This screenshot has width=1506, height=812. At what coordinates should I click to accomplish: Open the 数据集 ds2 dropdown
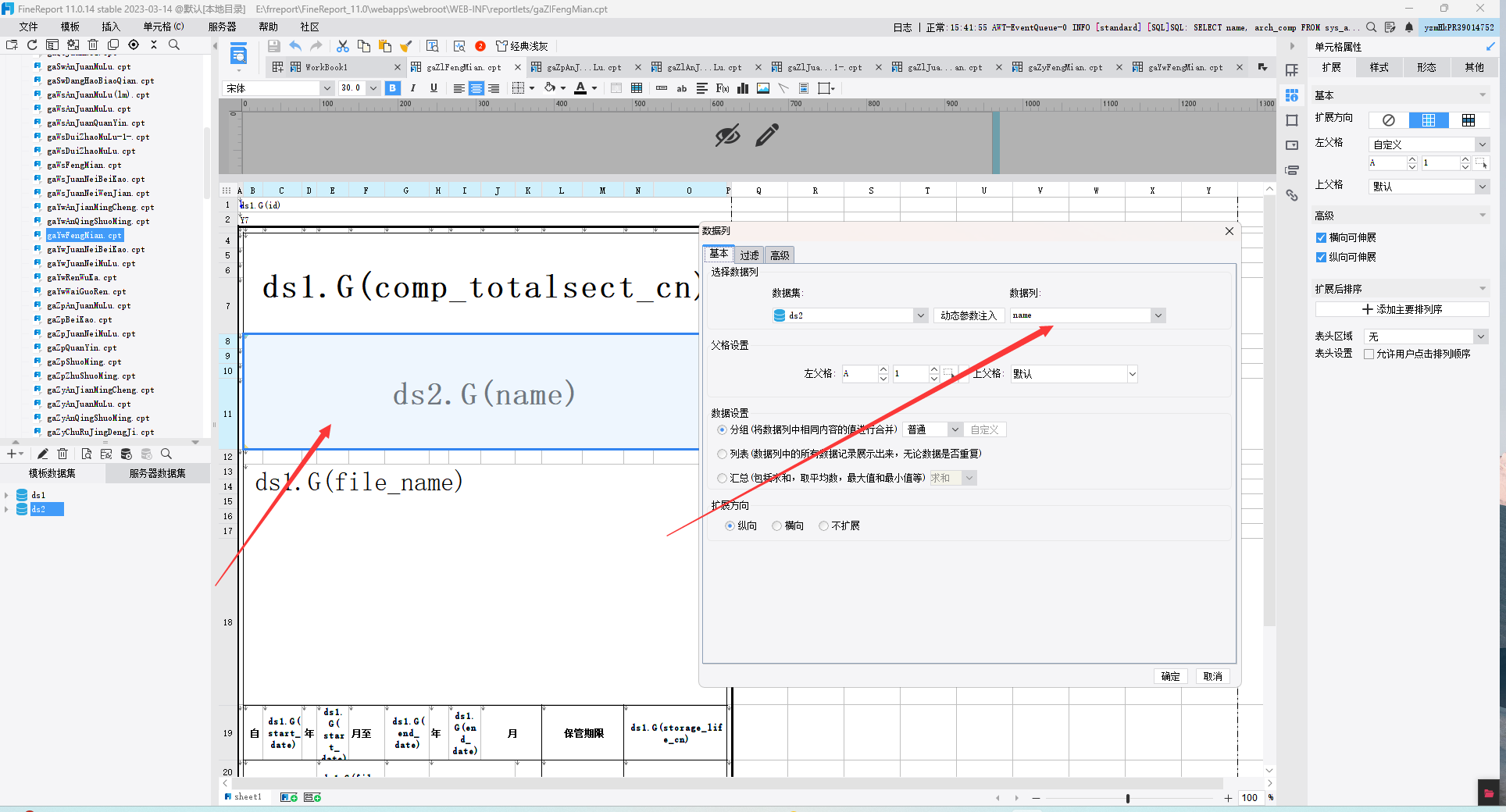921,315
